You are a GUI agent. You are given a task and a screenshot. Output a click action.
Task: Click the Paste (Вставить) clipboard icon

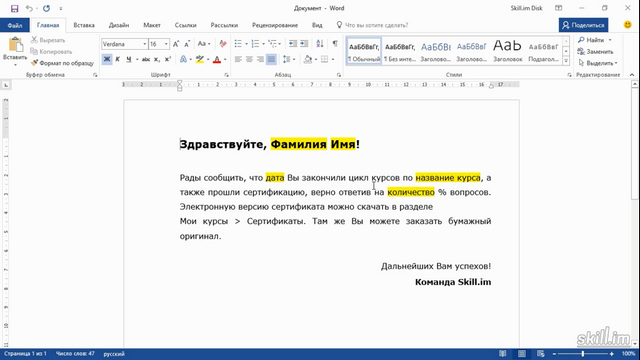(15, 45)
